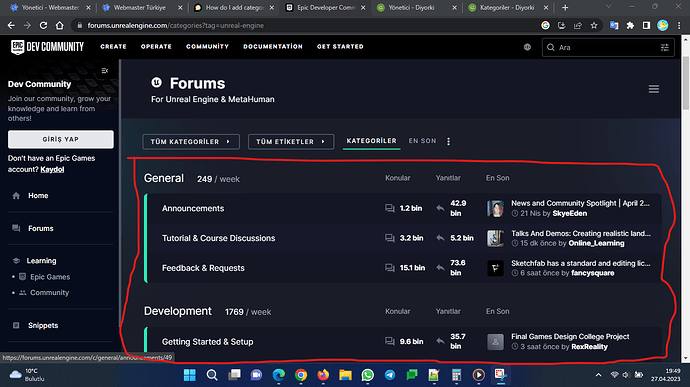Viewport: 690px width, 387px height.
Task: Click Online_Learning avatar thumbnail
Action: (495, 238)
